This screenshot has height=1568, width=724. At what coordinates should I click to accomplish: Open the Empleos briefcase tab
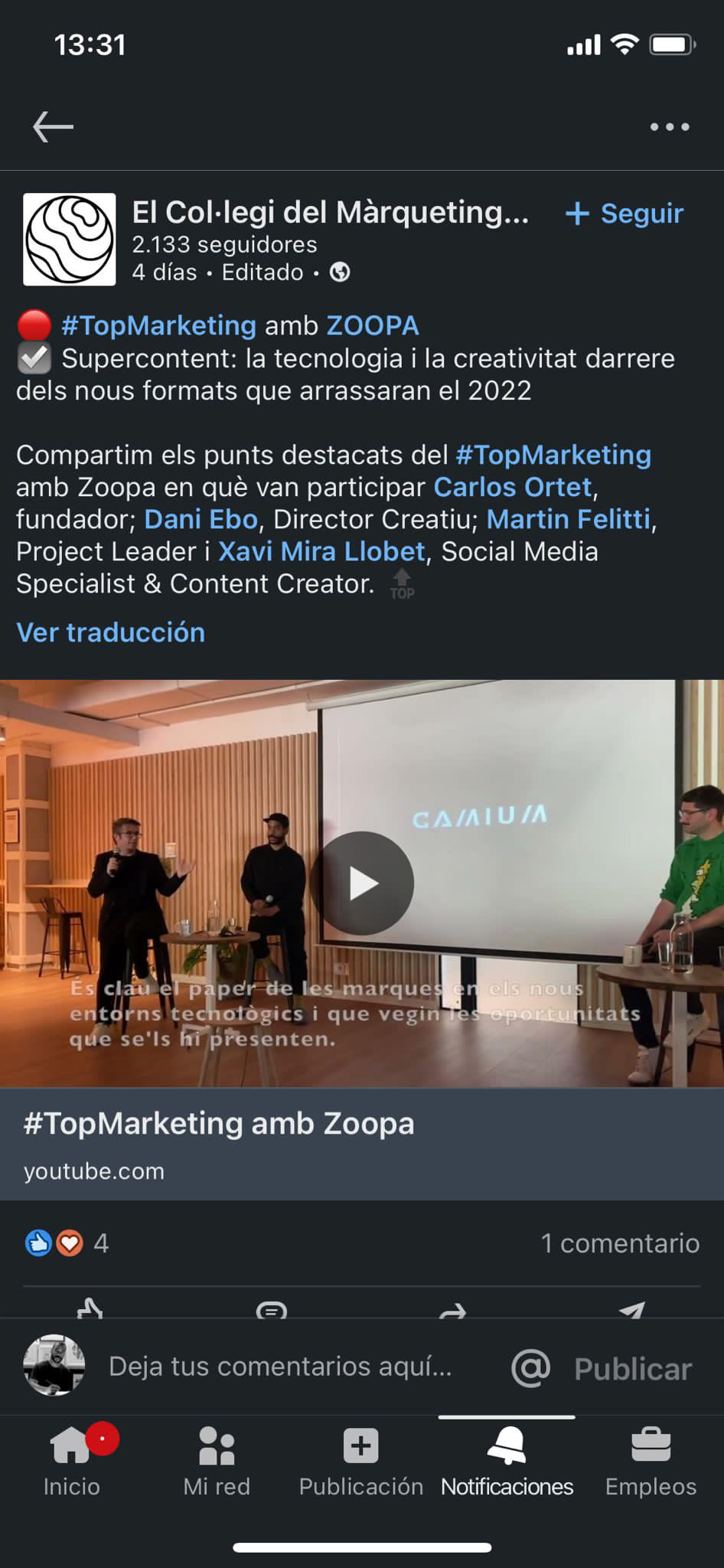coord(651,1462)
